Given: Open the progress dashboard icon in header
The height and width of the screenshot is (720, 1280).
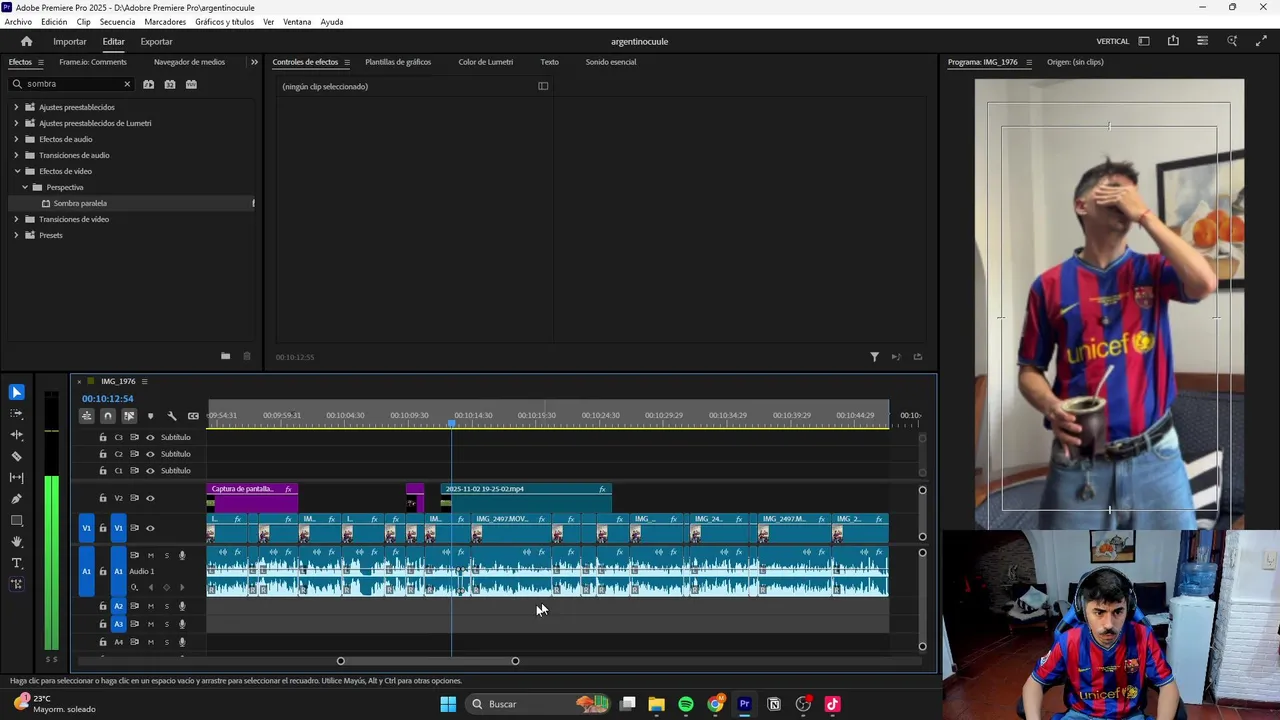Looking at the screenshot, I should point(1202,41).
